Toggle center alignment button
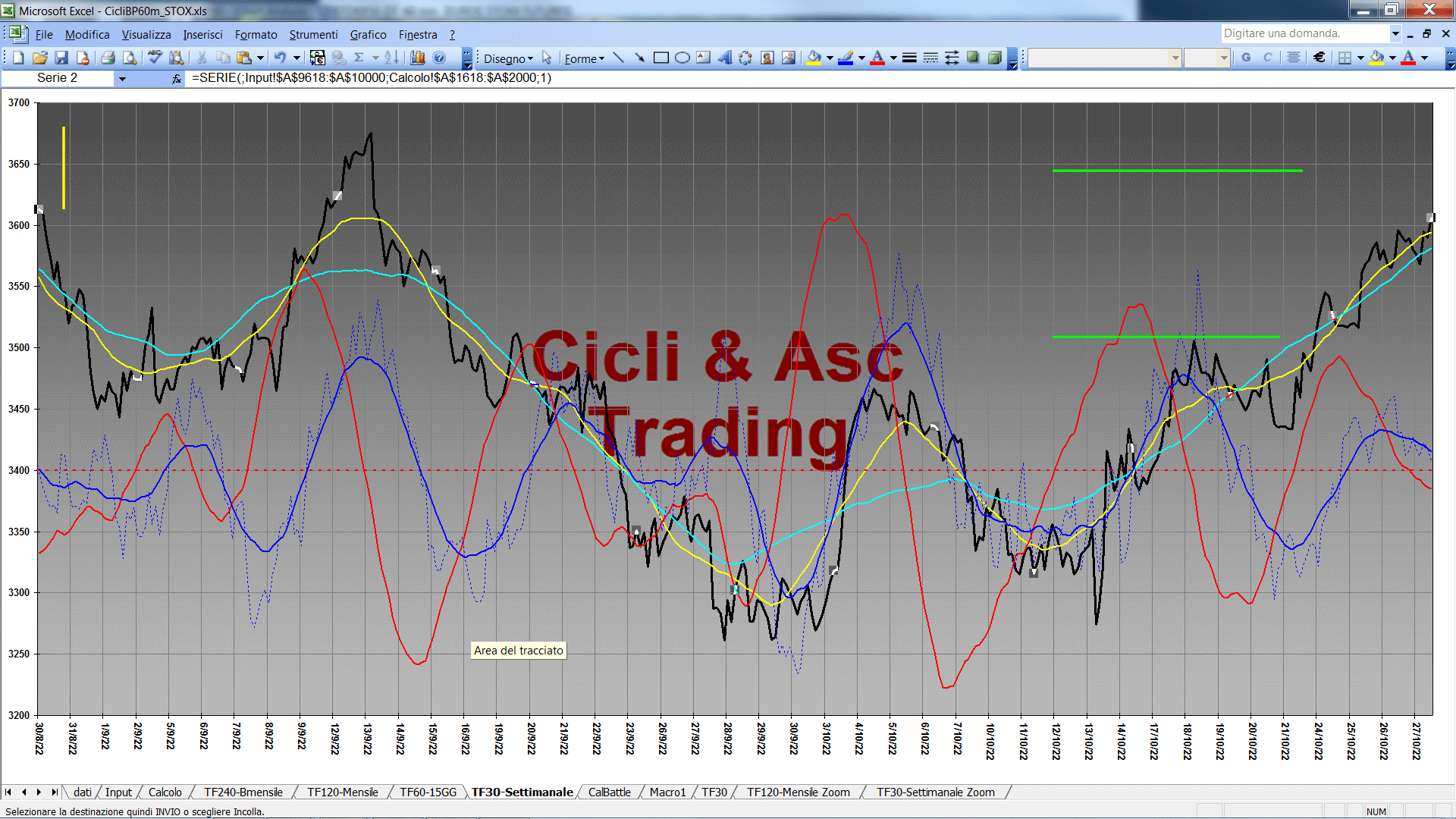This screenshot has height=819, width=1456. point(1293,58)
